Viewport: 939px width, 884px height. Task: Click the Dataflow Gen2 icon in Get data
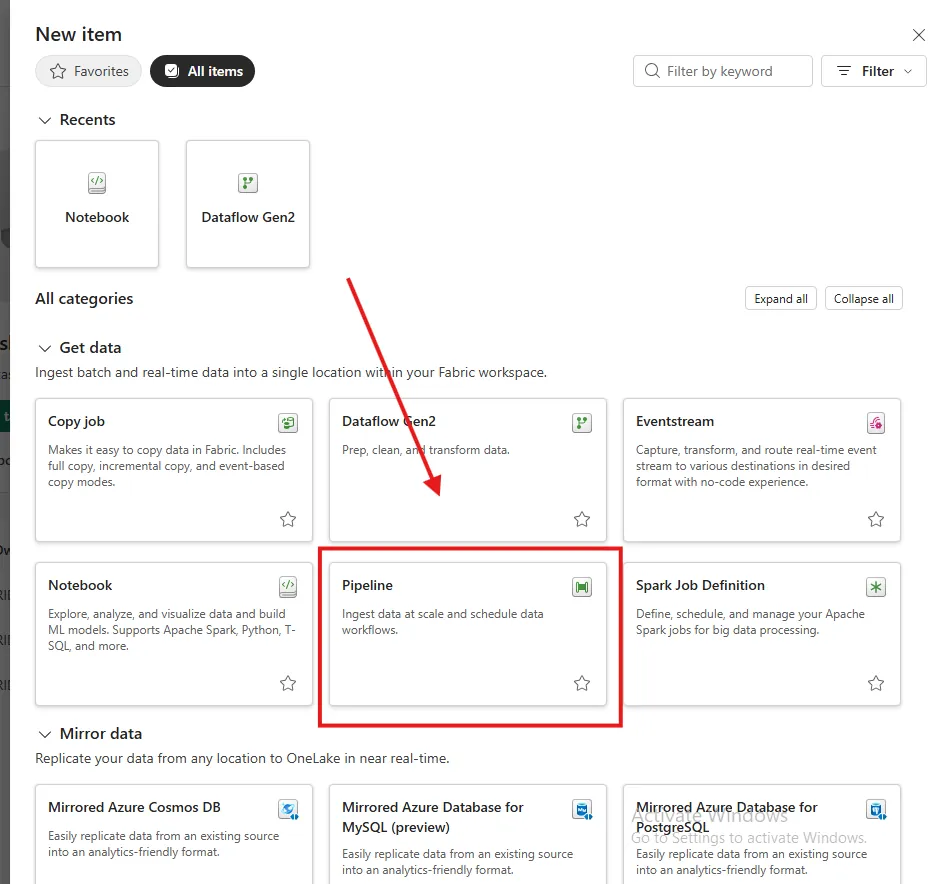581,423
